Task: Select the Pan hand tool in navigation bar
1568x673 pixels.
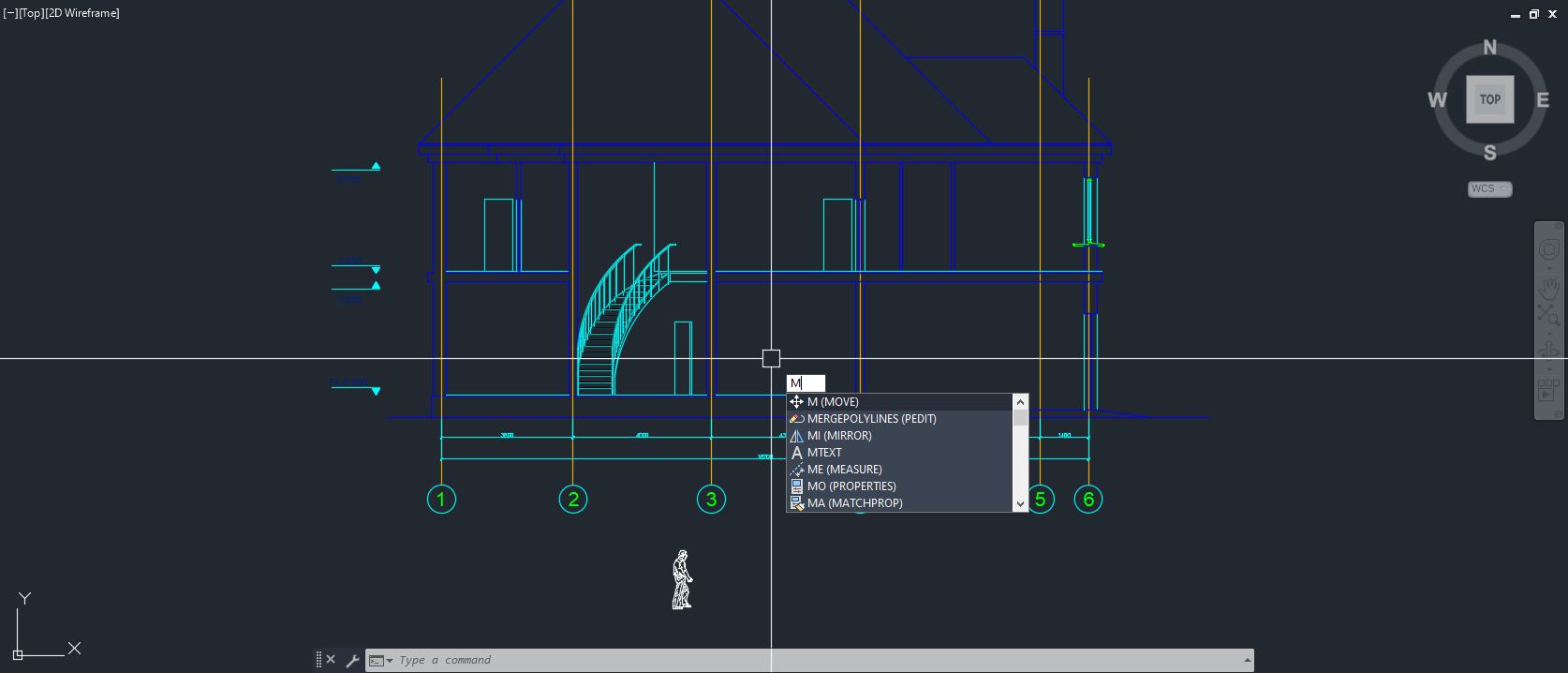Action: click(x=1549, y=289)
